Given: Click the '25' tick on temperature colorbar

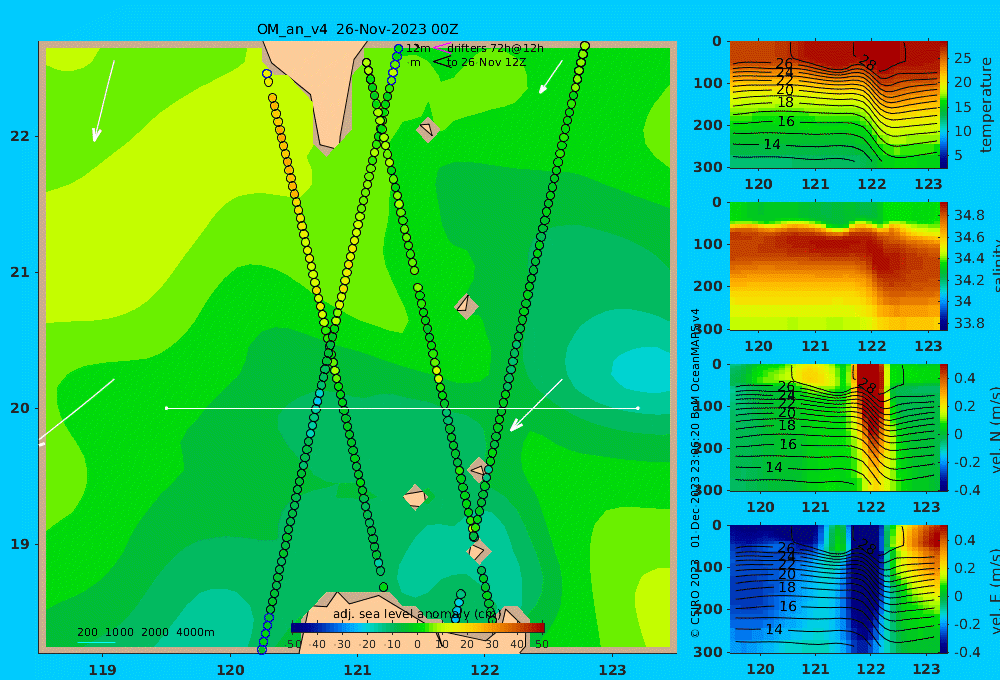Looking at the screenshot, I should 962,59.
